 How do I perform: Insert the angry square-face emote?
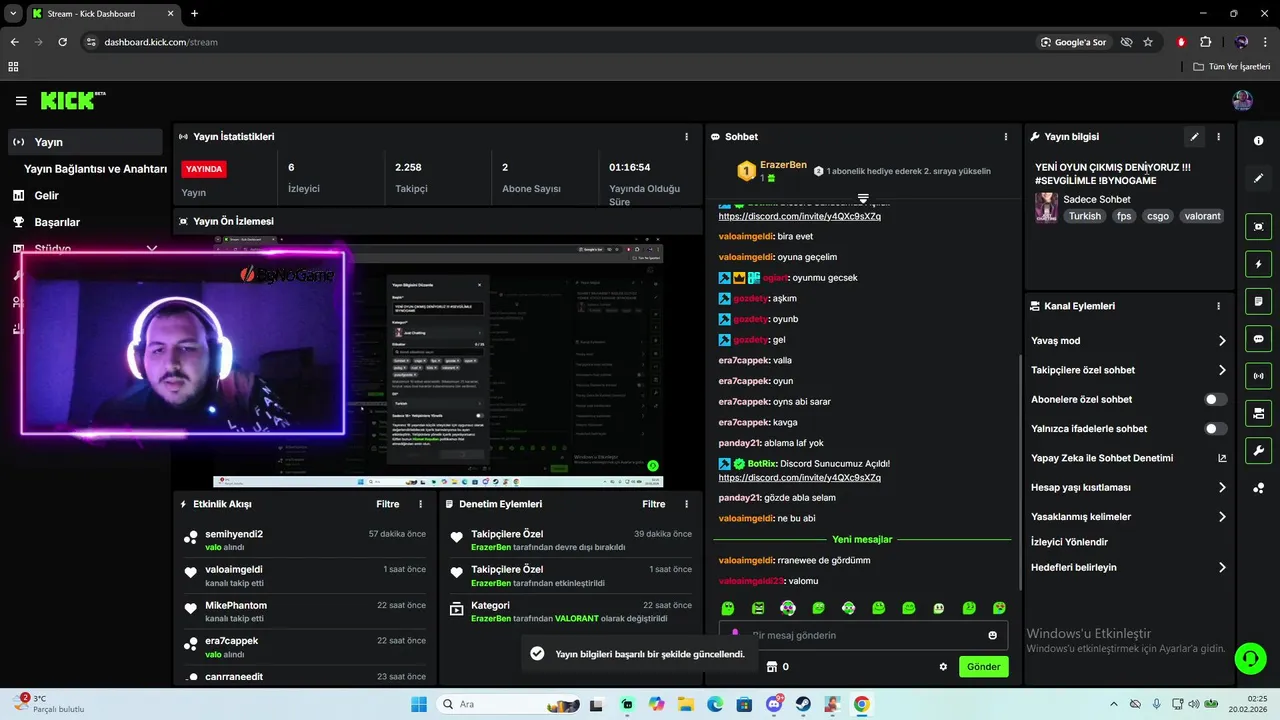point(758,608)
